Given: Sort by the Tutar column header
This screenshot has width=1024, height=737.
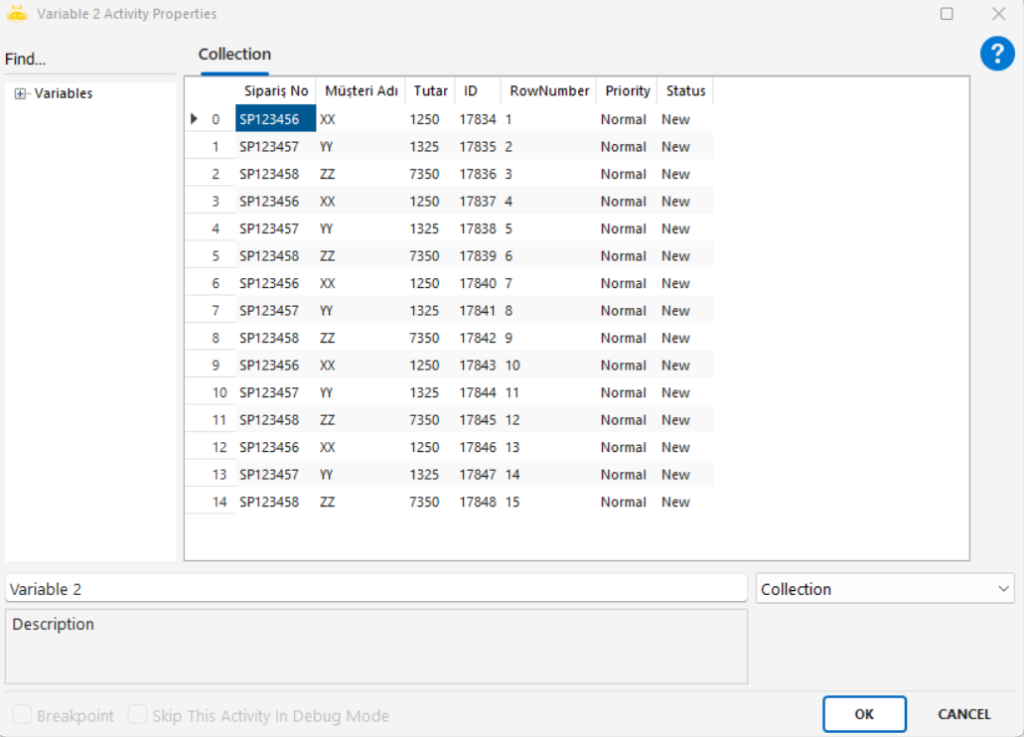Looking at the screenshot, I should tap(430, 91).
